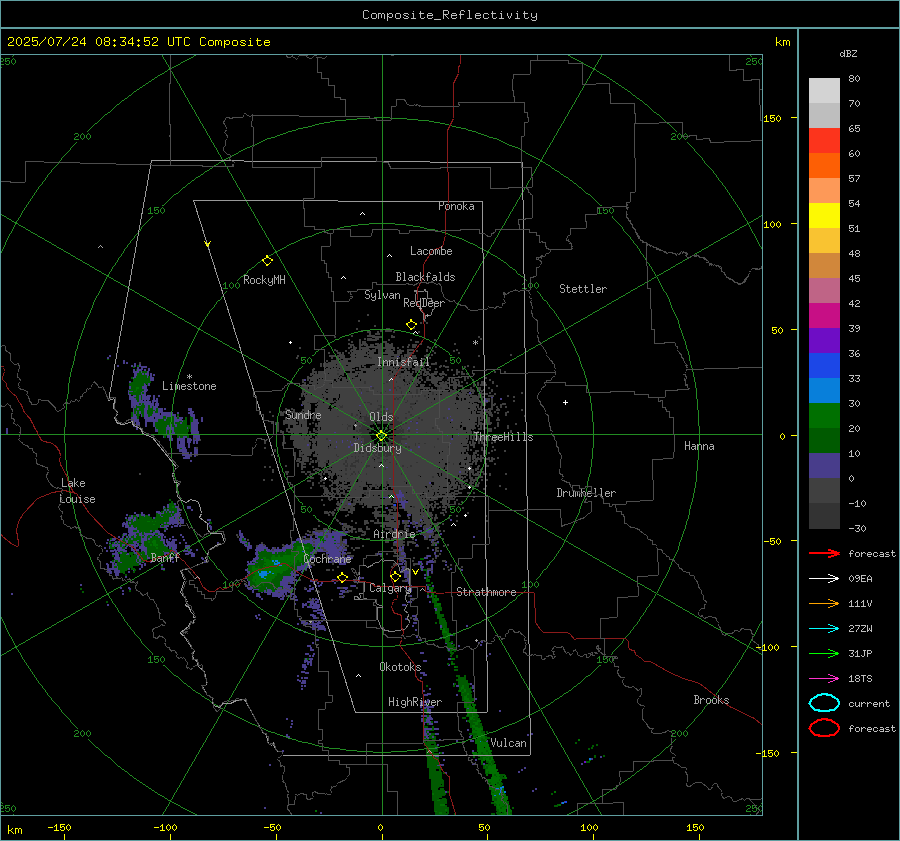Click the Lake Louise label

click(x=77, y=491)
